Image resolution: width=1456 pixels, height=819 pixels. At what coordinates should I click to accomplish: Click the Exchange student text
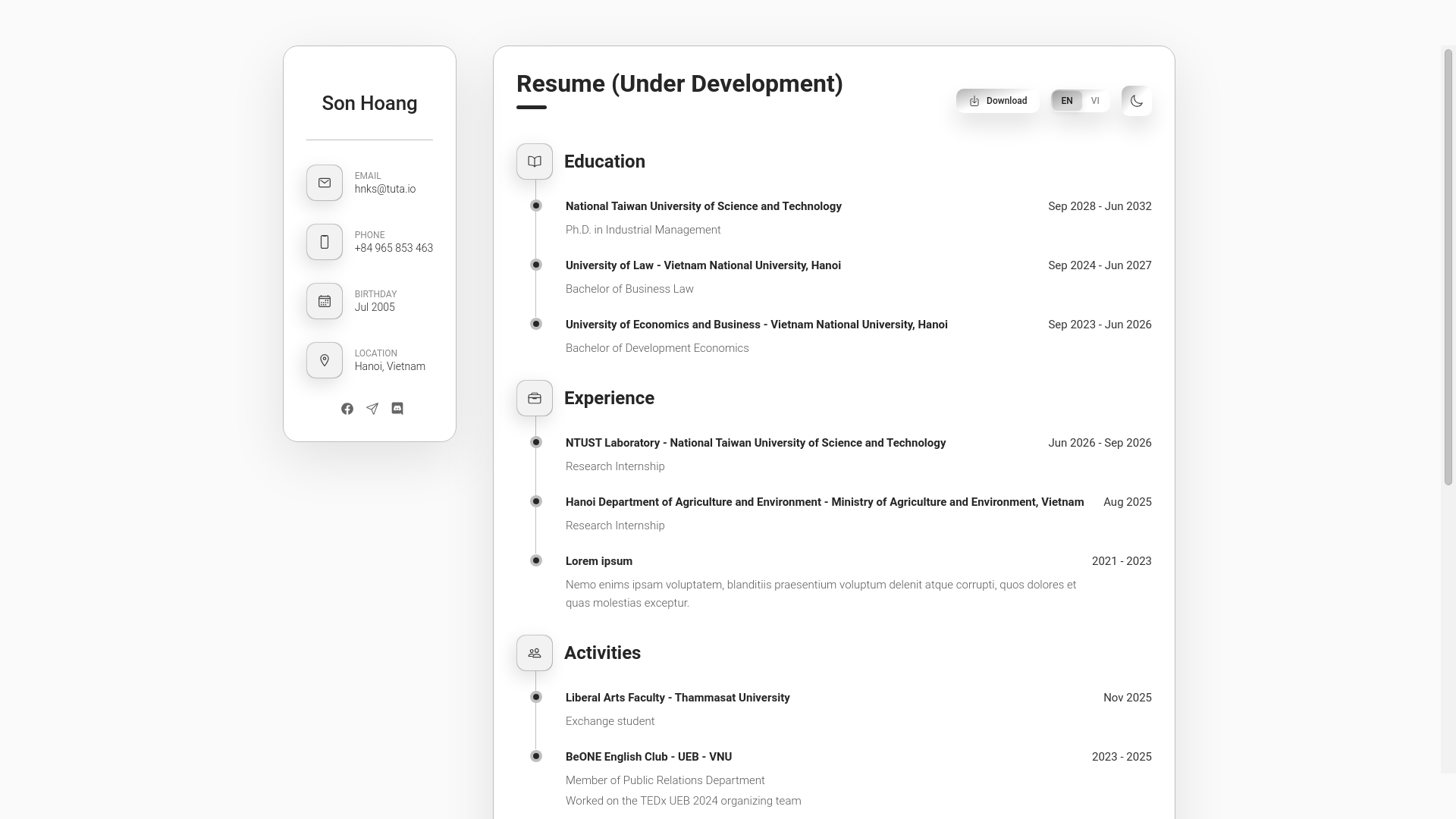click(x=610, y=721)
